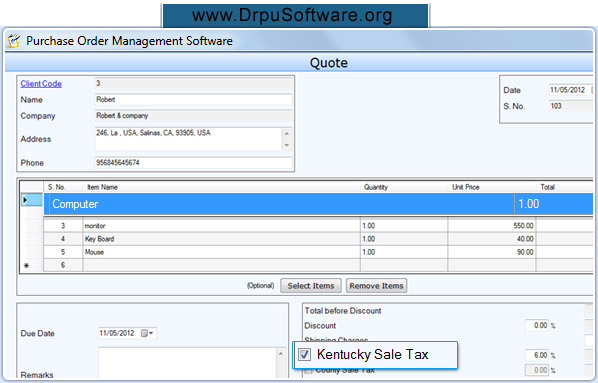Viewport: 598px width, 383px height.
Task: Click the Remove Items button
Action: tap(376, 286)
